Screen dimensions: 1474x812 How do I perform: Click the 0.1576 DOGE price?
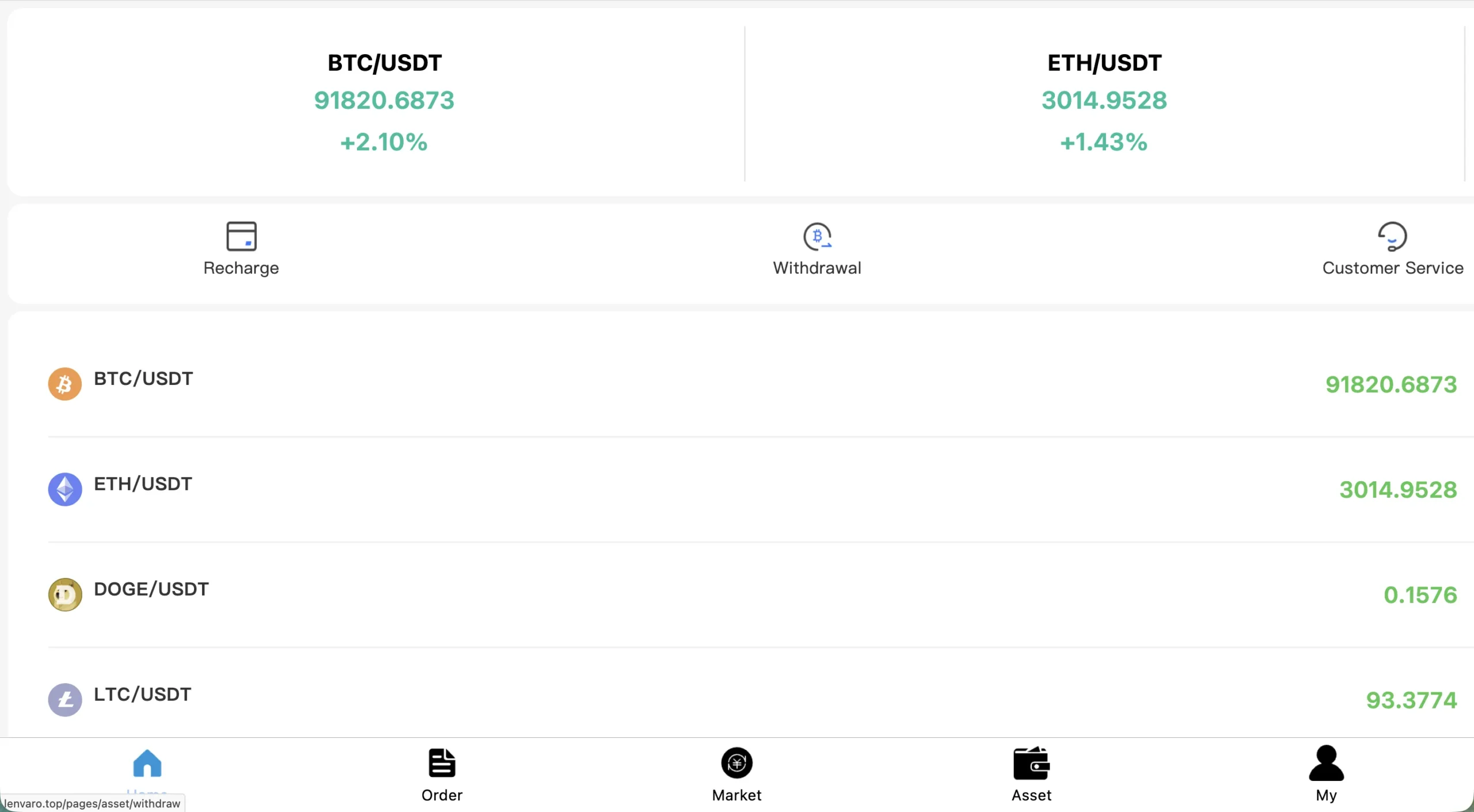1420,595
